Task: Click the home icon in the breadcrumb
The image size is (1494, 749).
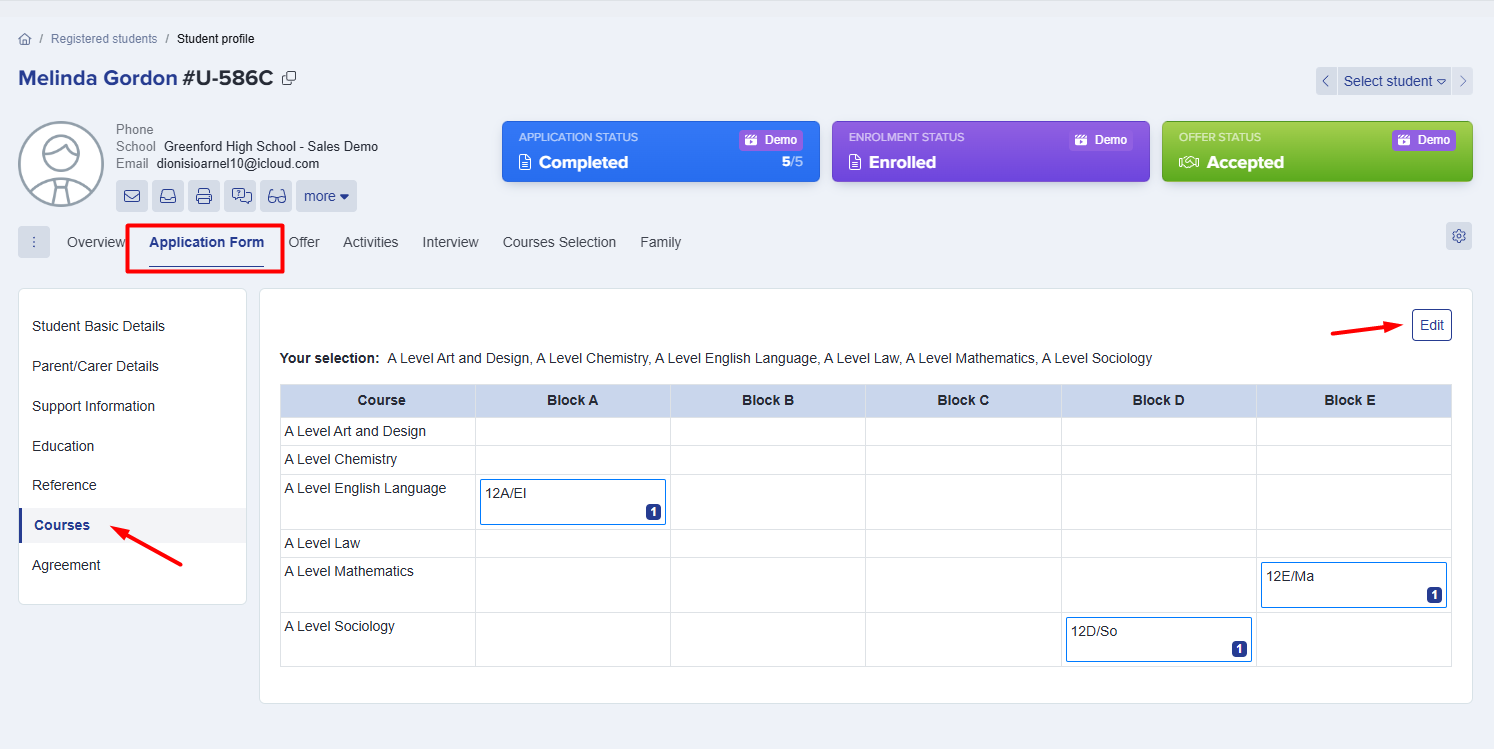Action: pos(24,38)
